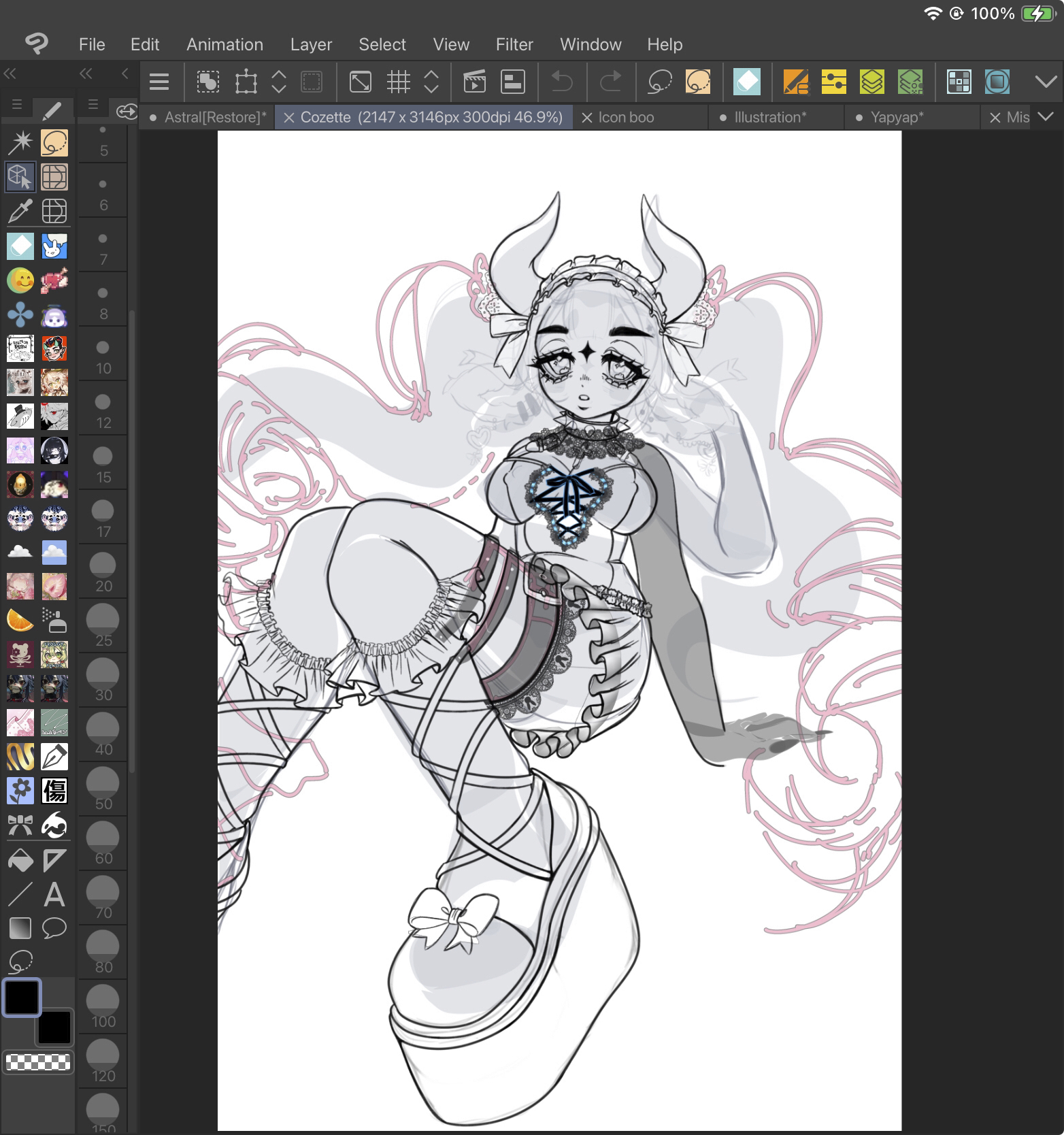Pick the Eyedropper tool
Image resolution: width=1064 pixels, height=1135 pixels.
tap(20, 212)
